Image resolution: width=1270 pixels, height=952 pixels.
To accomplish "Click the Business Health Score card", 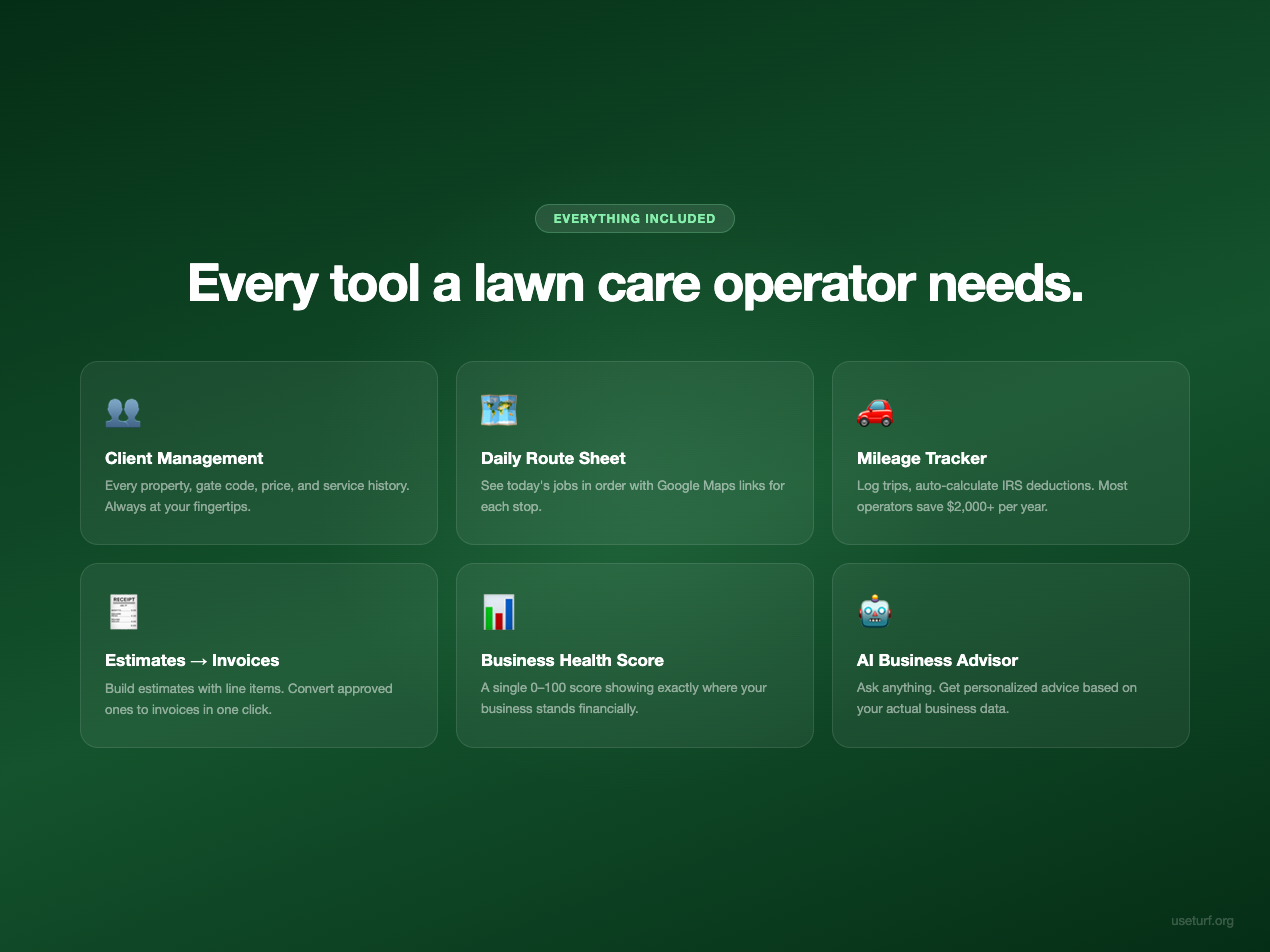I will [635, 654].
